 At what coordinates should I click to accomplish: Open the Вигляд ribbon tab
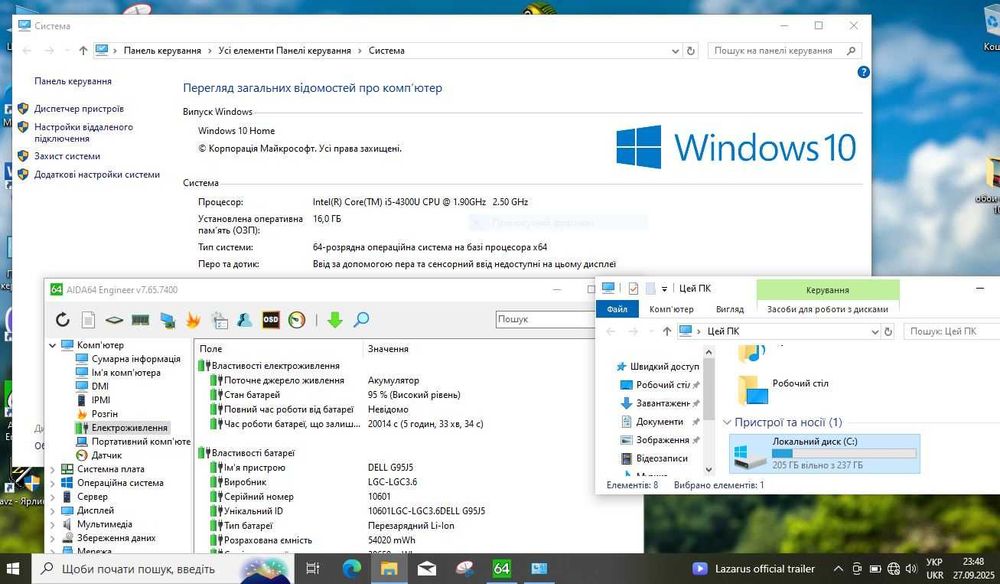pyautogui.click(x=730, y=309)
